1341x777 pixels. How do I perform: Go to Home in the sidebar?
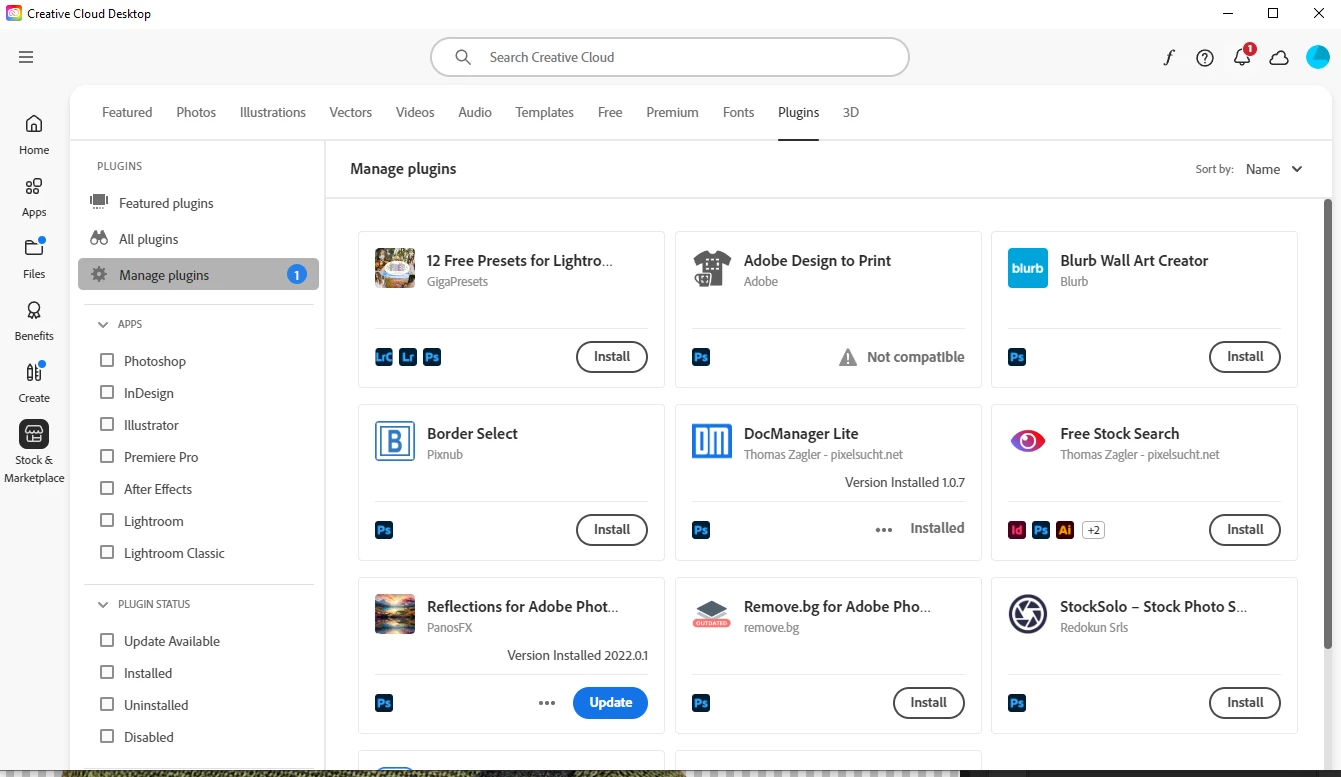tap(34, 135)
